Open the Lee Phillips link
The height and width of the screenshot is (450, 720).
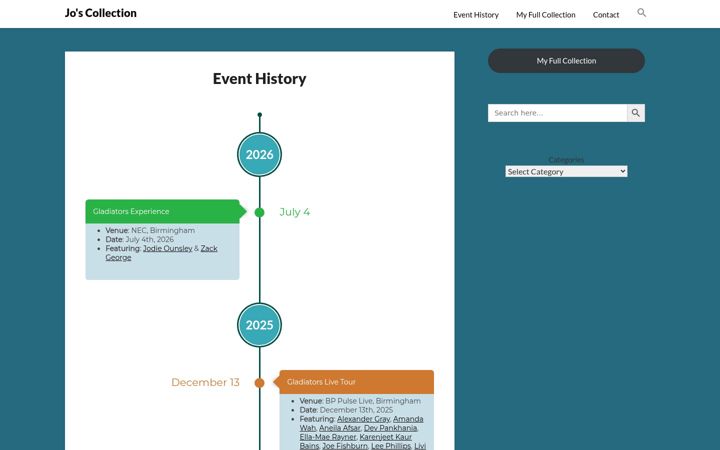pyautogui.click(x=391, y=446)
